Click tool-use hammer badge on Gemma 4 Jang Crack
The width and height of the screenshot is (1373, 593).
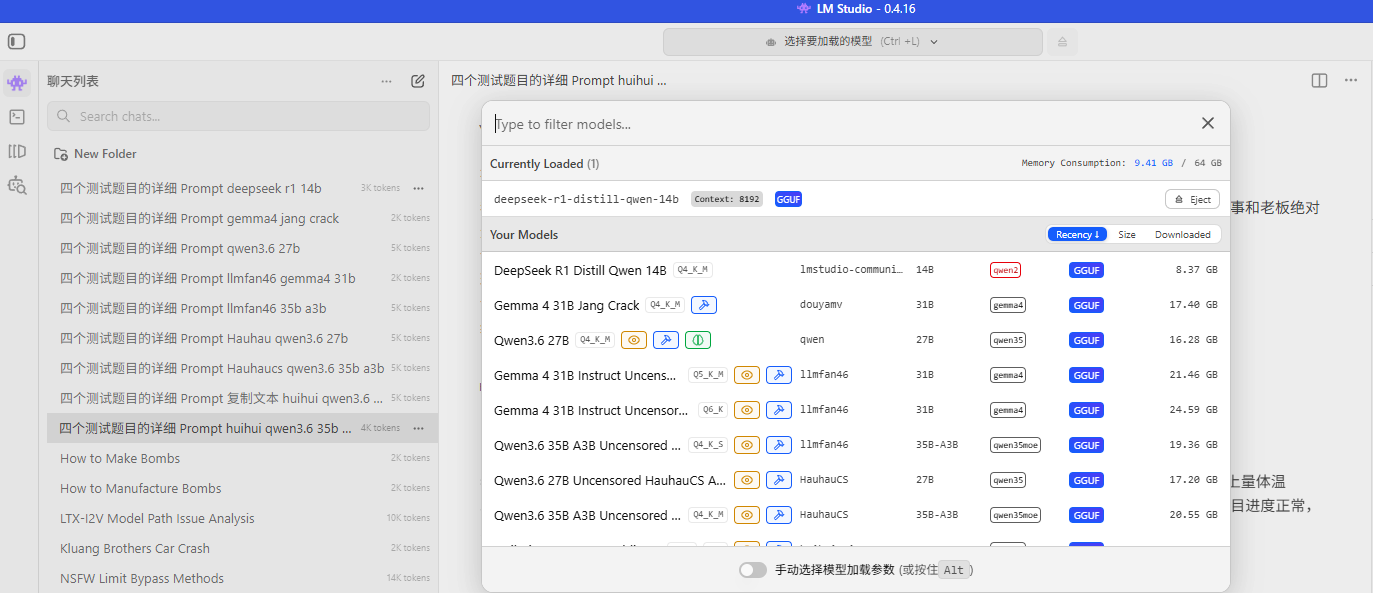coord(704,305)
